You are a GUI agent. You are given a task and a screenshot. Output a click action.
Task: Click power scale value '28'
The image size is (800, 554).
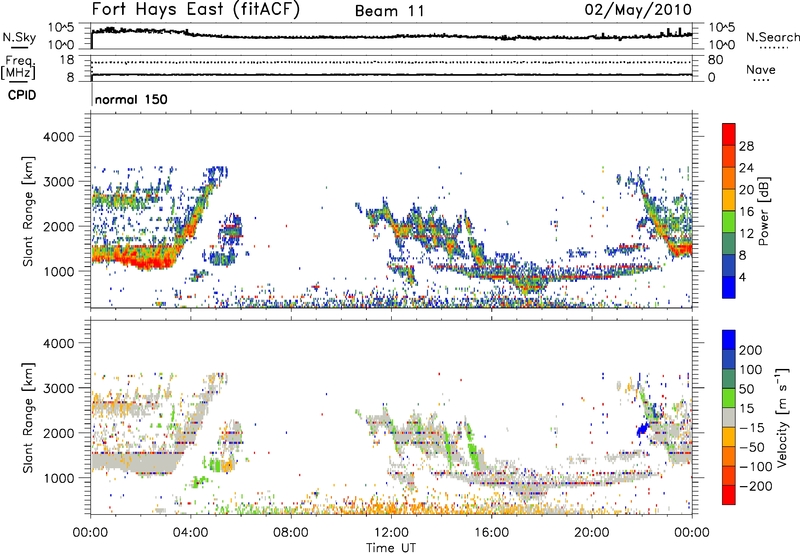[746, 146]
